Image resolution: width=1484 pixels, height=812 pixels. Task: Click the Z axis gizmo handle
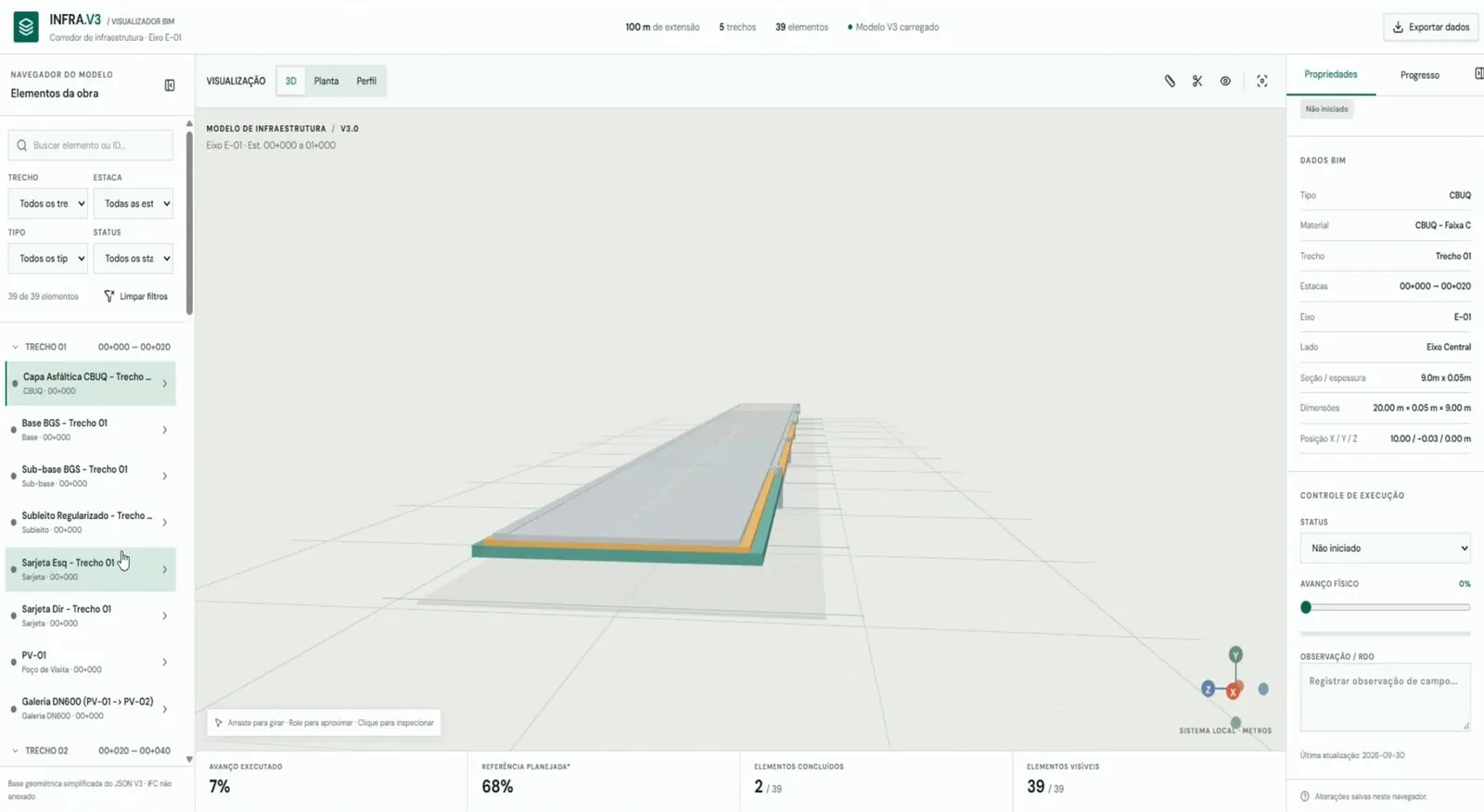point(1208,689)
